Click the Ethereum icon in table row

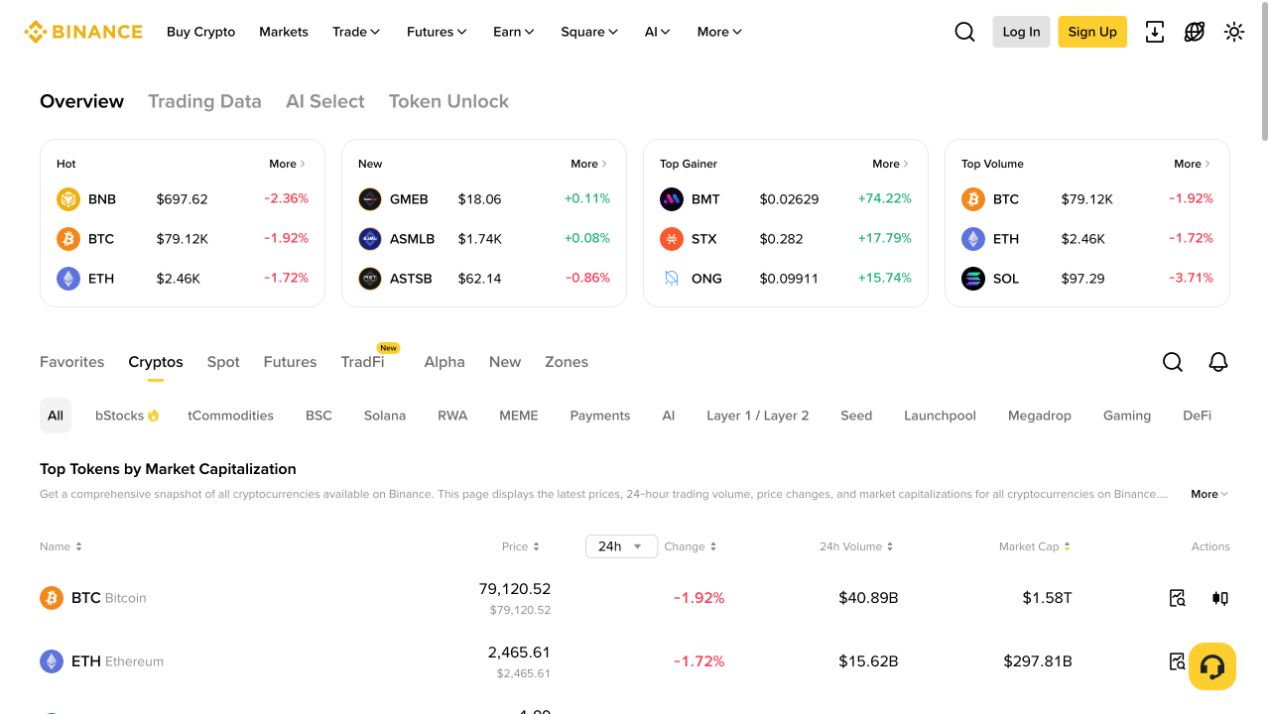click(x=51, y=661)
